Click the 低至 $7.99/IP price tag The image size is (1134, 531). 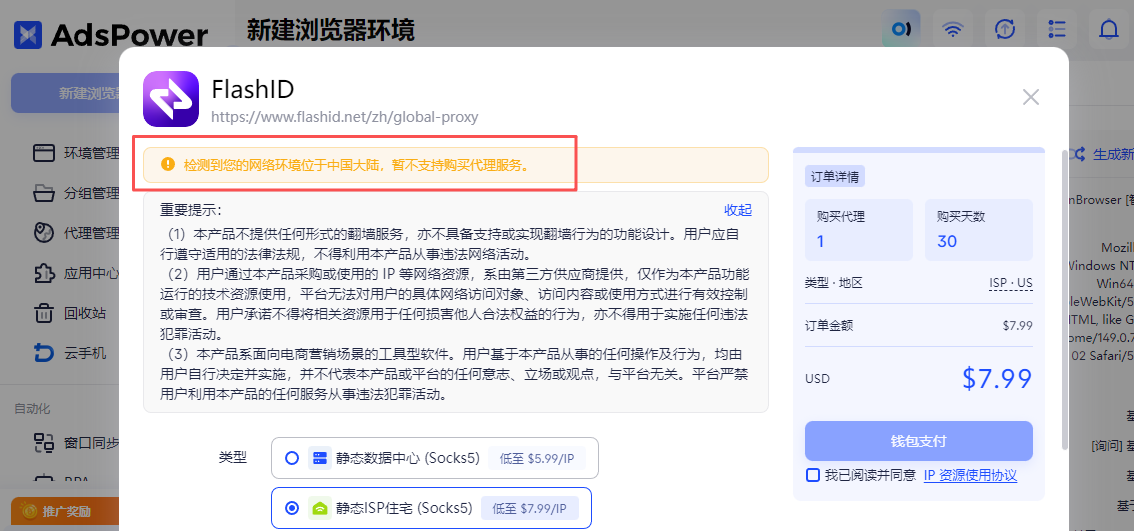click(529, 509)
